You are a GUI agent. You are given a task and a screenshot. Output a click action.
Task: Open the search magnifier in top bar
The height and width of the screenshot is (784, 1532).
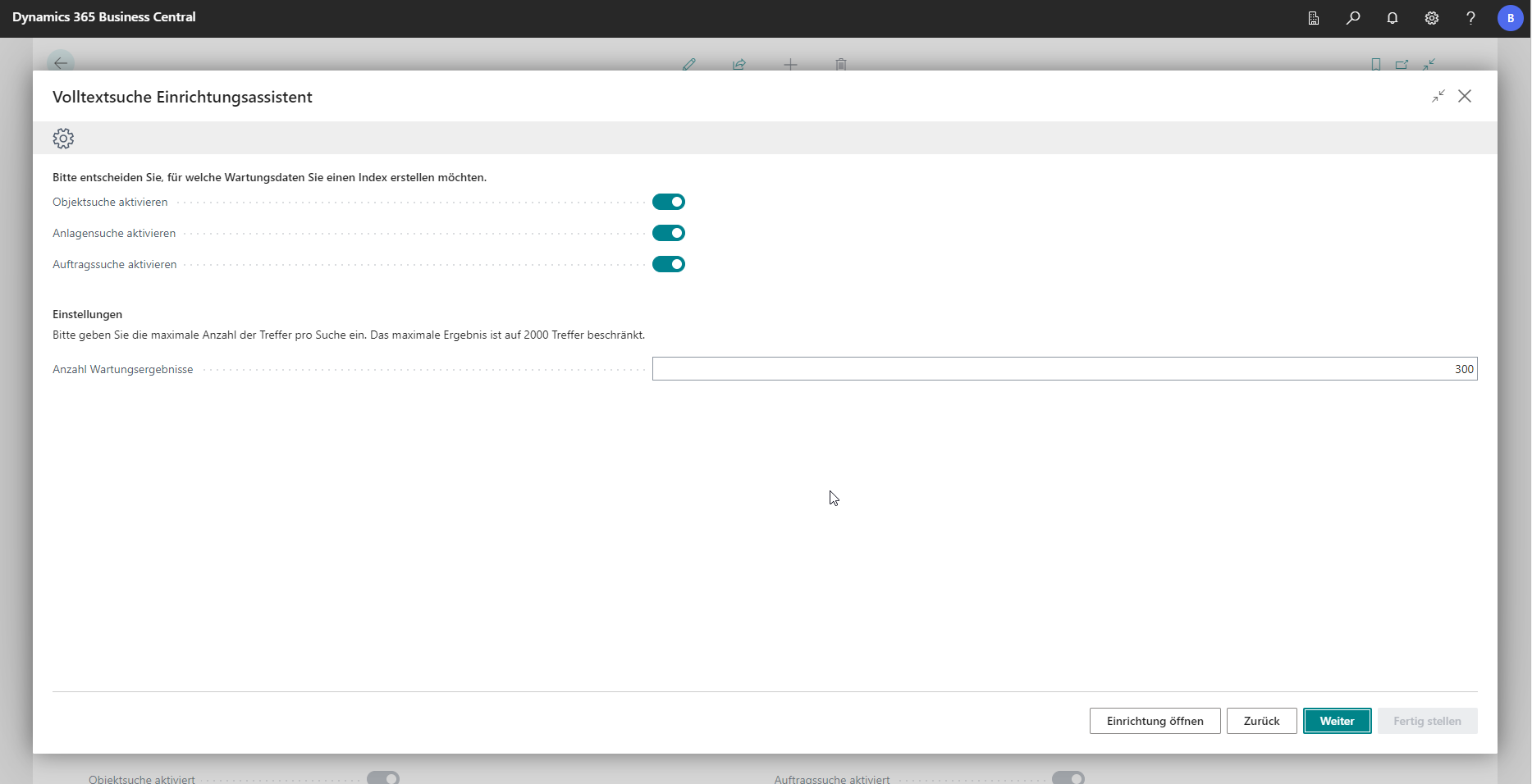[1353, 18]
